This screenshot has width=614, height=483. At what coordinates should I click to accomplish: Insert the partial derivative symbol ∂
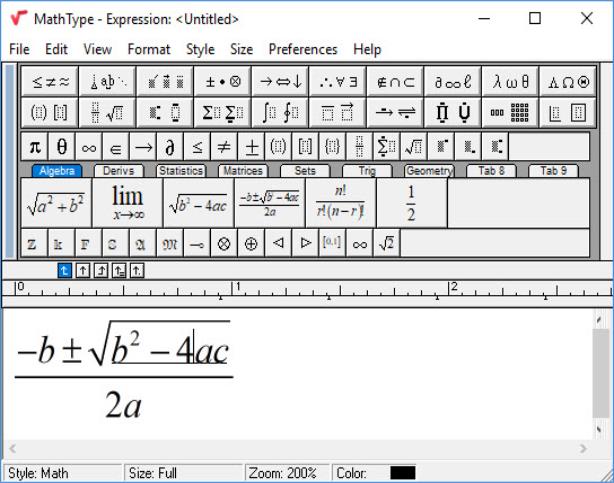(170, 147)
